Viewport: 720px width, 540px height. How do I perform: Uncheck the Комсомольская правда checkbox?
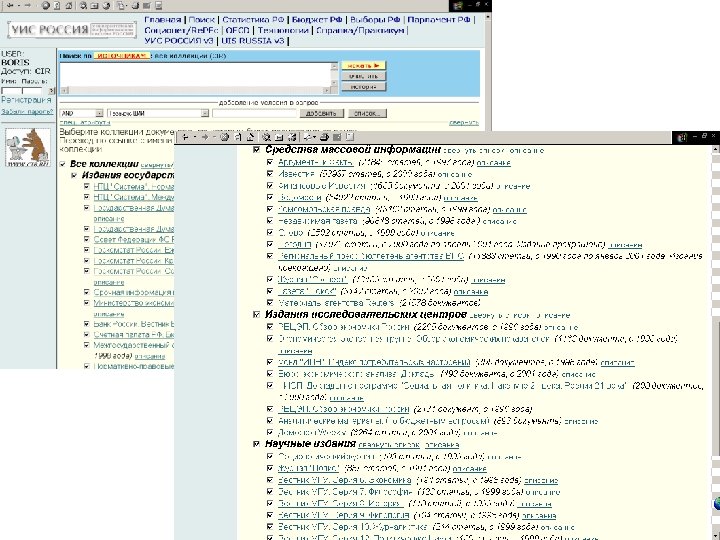270,209
